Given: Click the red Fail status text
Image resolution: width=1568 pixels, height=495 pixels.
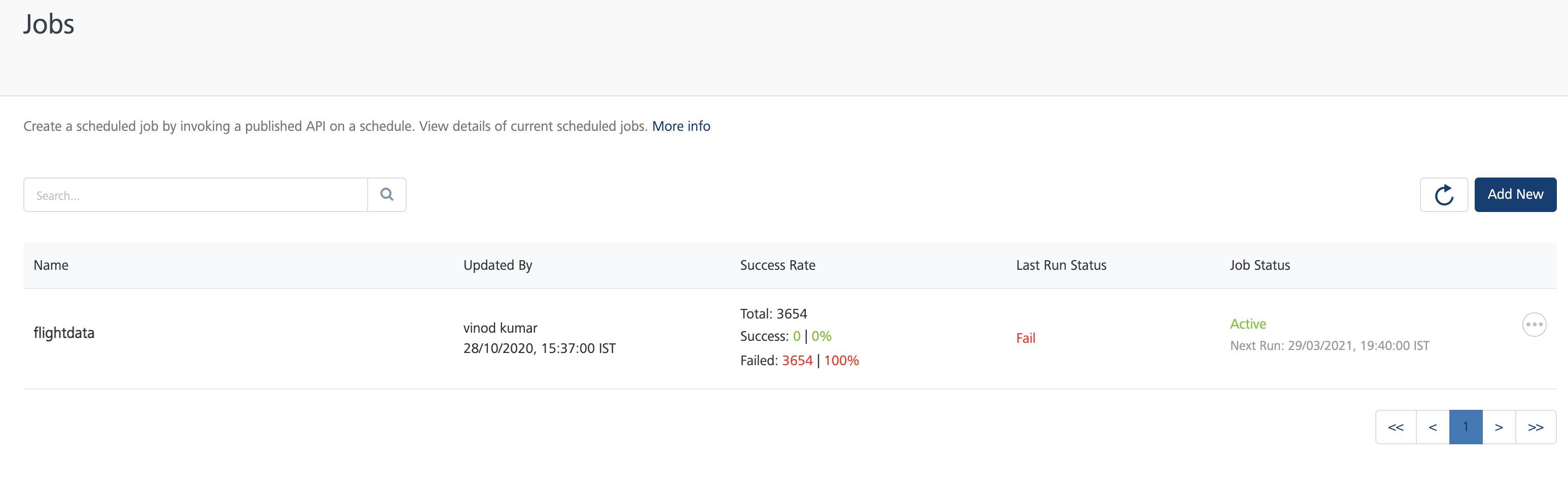Looking at the screenshot, I should coord(1025,338).
